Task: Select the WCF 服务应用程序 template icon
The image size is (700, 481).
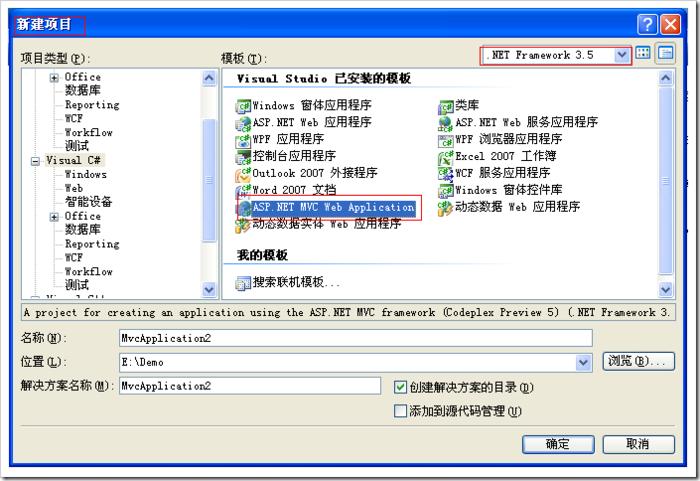Action: (446, 174)
